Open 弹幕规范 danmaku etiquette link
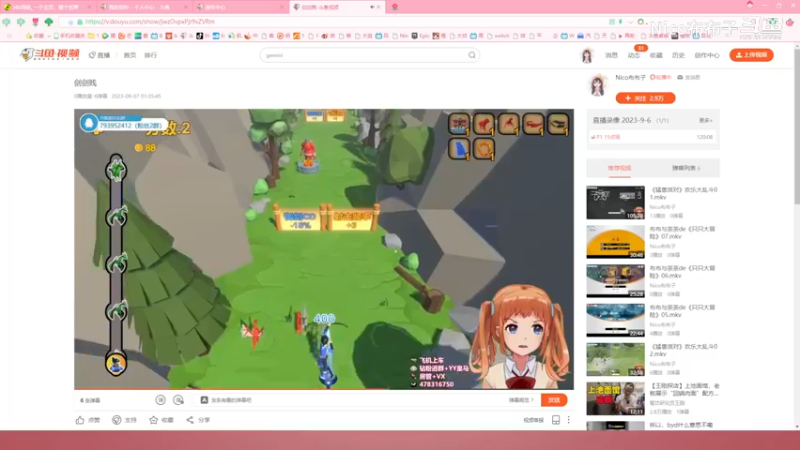The image size is (800, 450). pos(521,400)
